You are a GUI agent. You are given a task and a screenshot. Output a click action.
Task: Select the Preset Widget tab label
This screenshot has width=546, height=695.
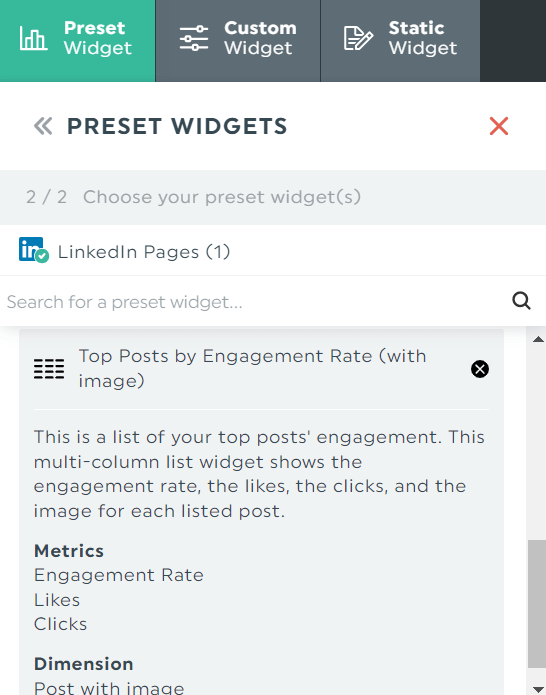click(x=98, y=38)
